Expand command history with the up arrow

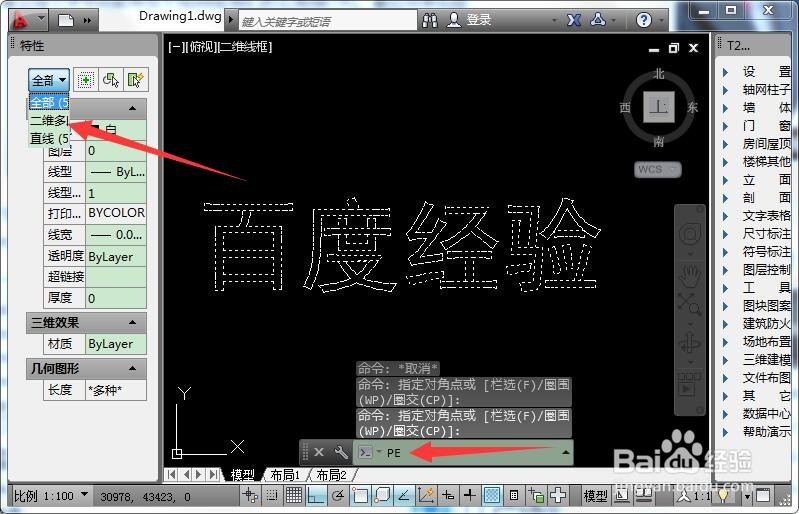565,452
